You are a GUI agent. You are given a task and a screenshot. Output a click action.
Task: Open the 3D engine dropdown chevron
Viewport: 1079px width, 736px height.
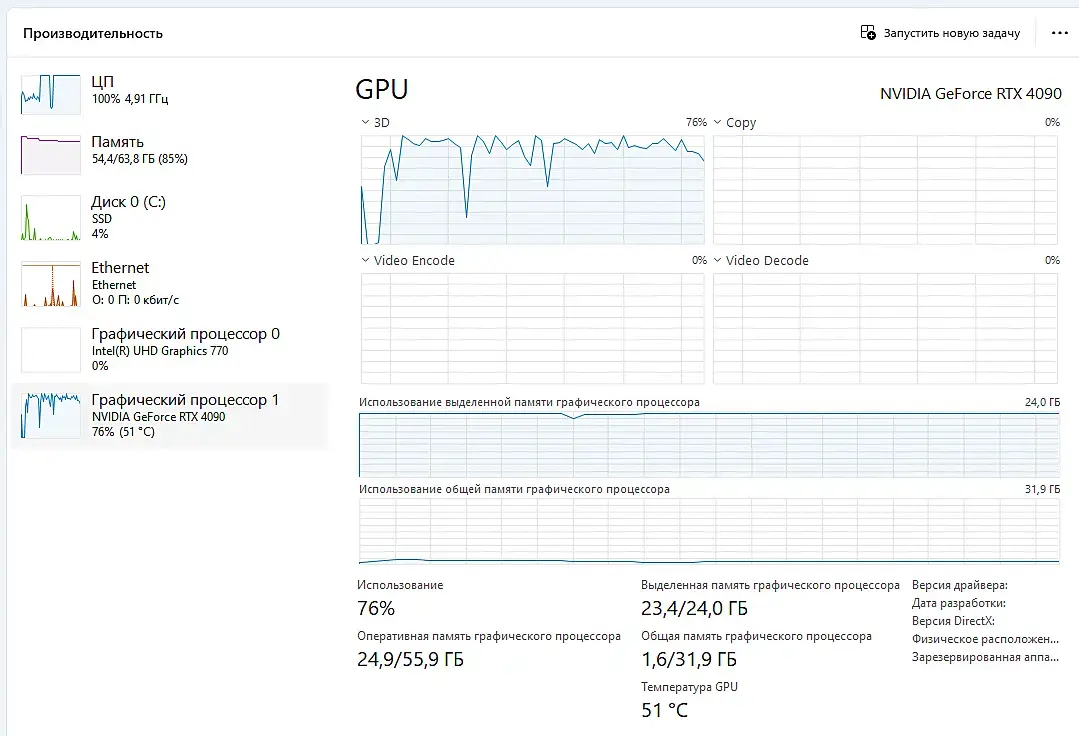pos(365,122)
